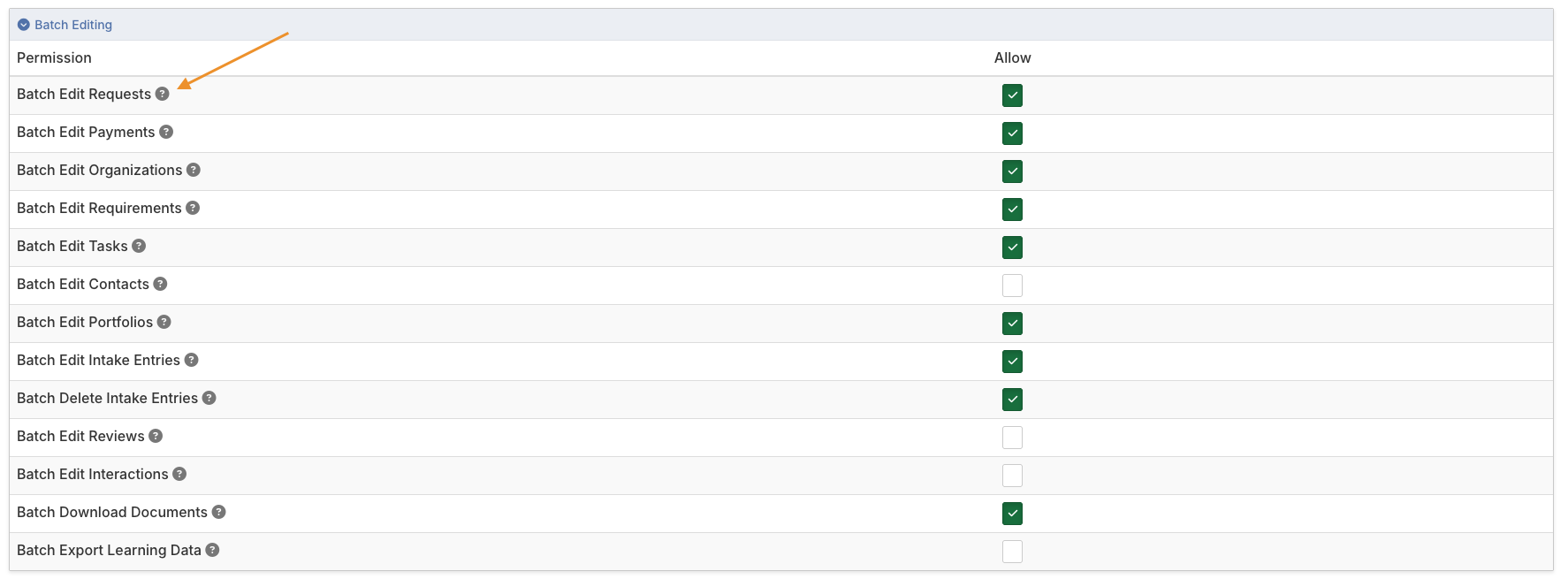Click the Batch Delete Intake Entries label
The height and width of the screenshot is (579, 1568).
[107, 398]
